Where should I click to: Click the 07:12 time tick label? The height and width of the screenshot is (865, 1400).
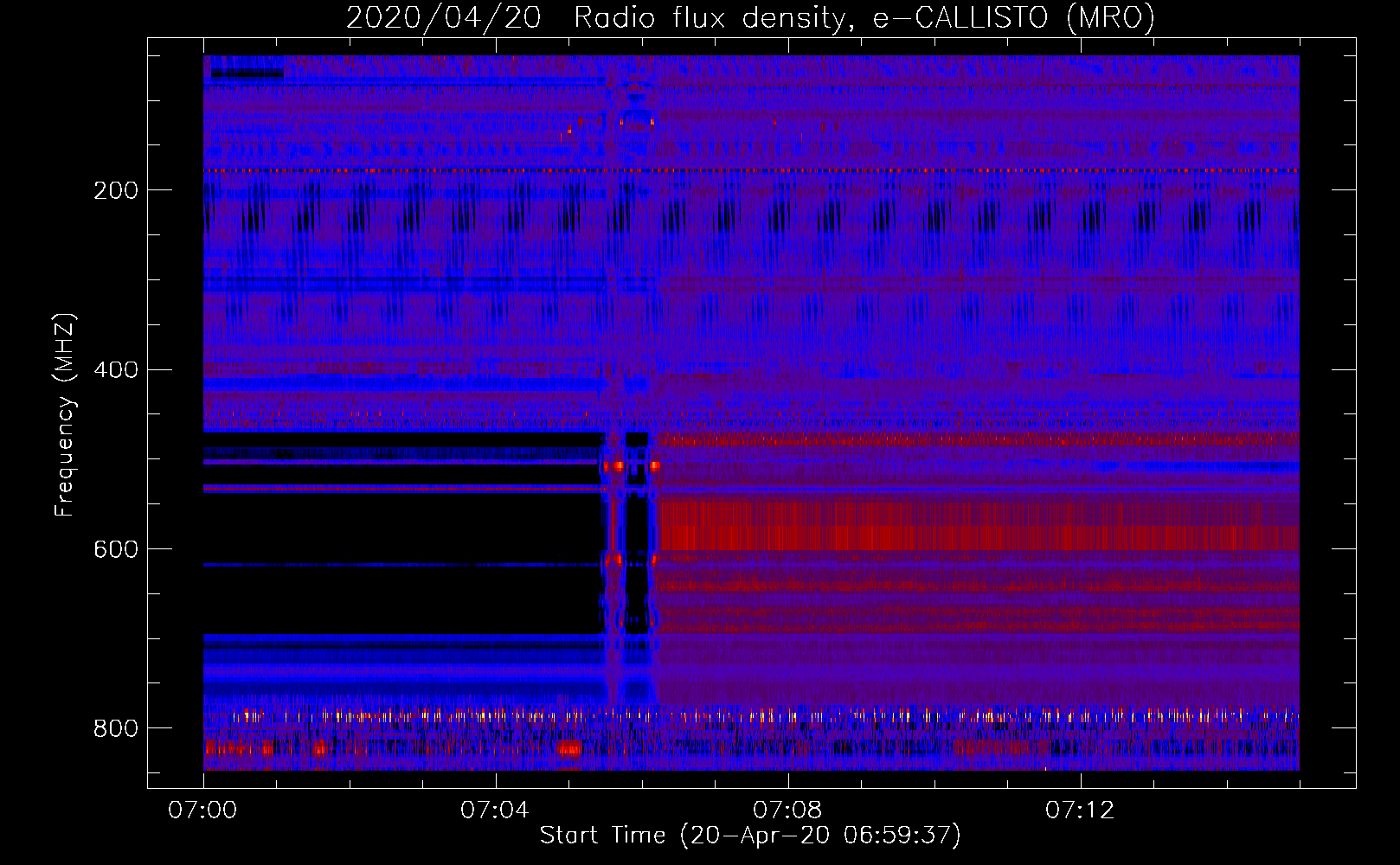click(1080, 811)
